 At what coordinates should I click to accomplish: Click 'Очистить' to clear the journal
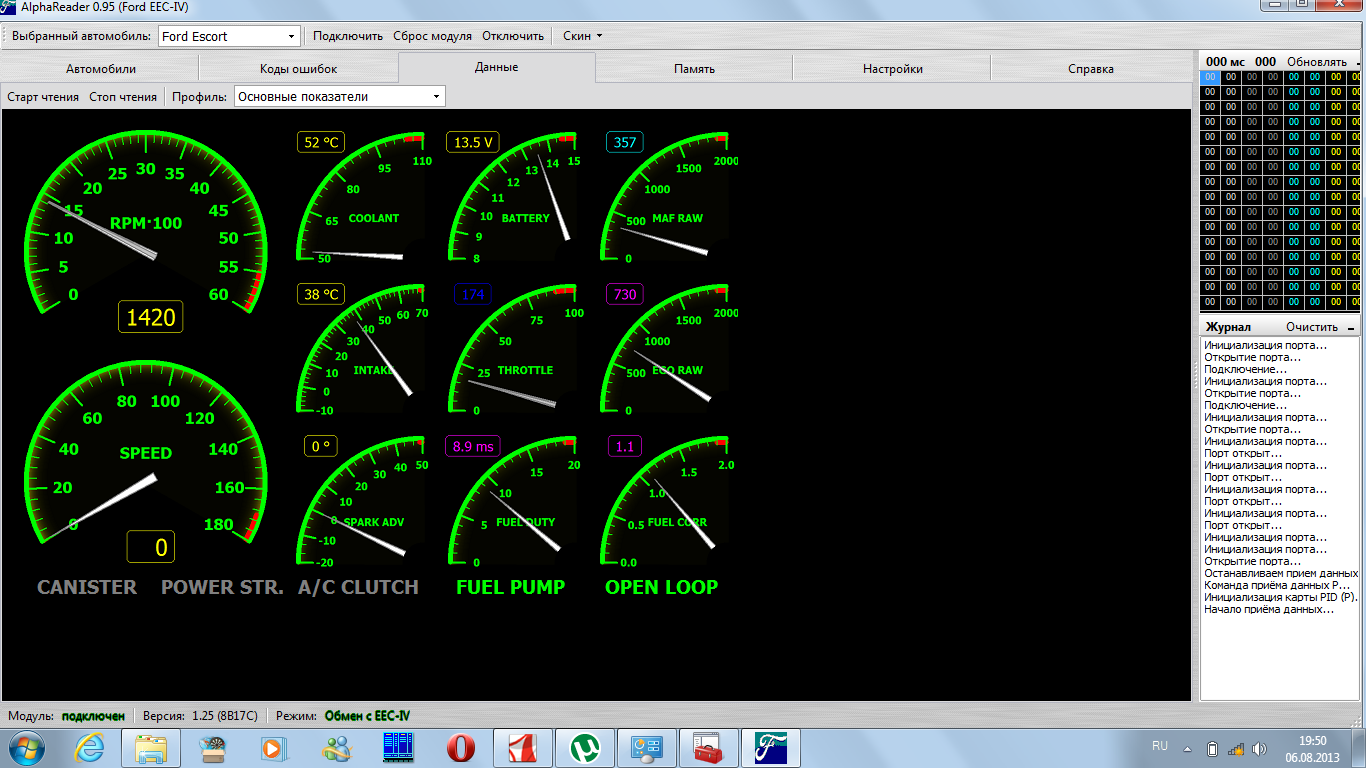[x=1311, y=327]
